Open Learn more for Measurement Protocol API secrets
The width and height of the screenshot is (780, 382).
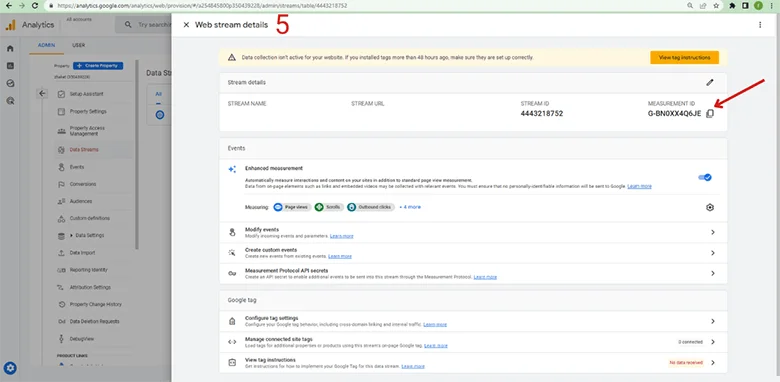pos(485,277)
